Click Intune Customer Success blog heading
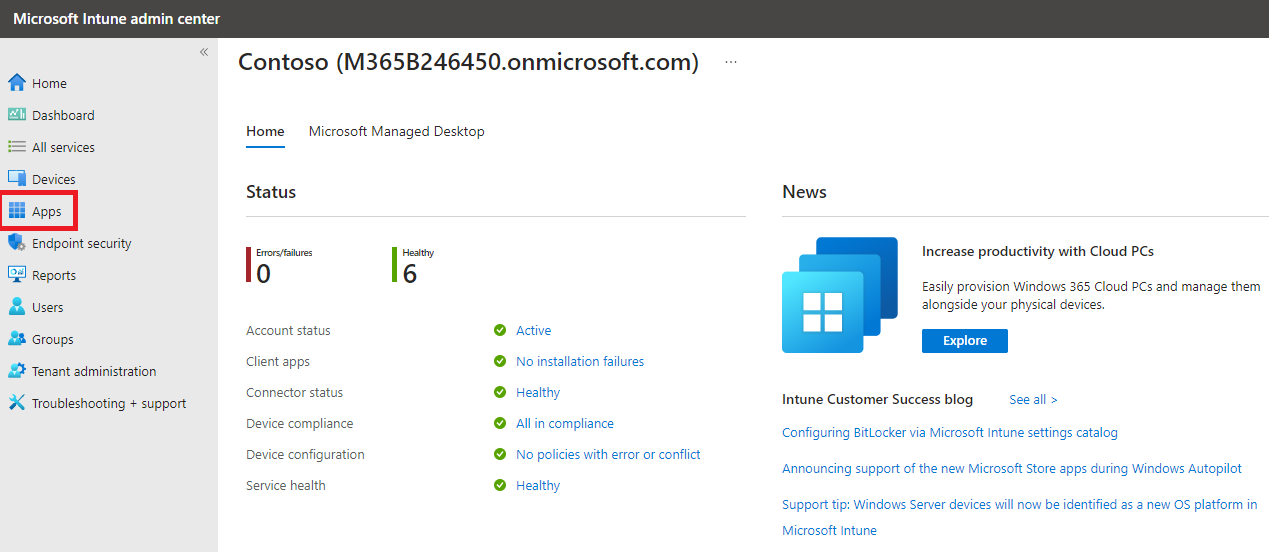 point(877,399)
